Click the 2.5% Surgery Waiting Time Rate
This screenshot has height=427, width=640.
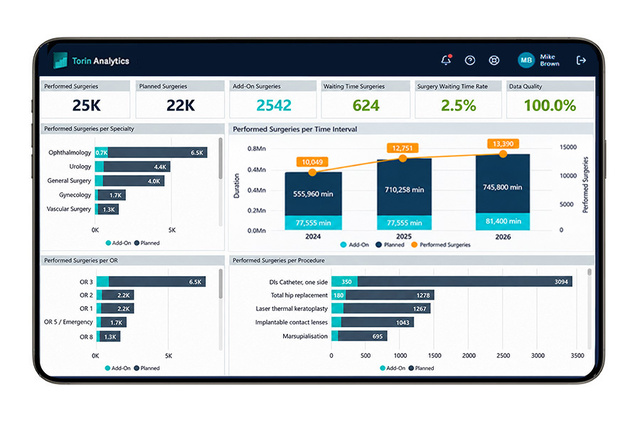pos(458,106)
